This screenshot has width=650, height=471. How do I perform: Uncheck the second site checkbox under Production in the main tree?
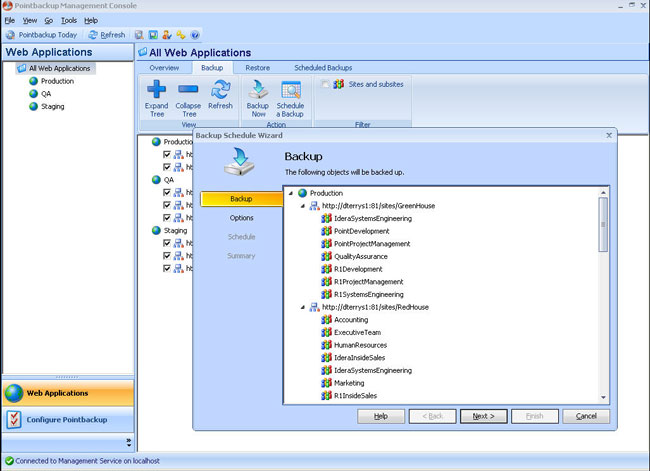(167, 167)
